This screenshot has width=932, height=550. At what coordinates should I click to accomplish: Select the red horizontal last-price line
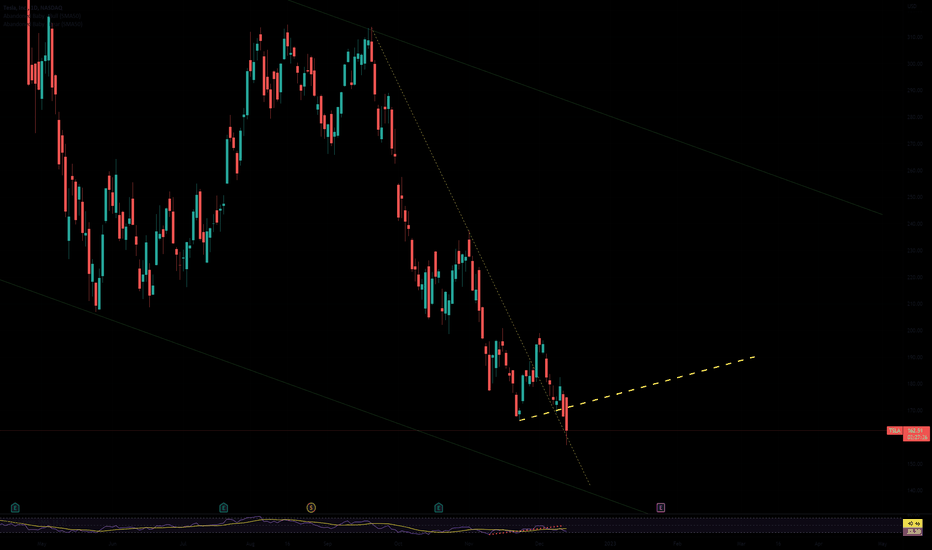tap(443, 430)
